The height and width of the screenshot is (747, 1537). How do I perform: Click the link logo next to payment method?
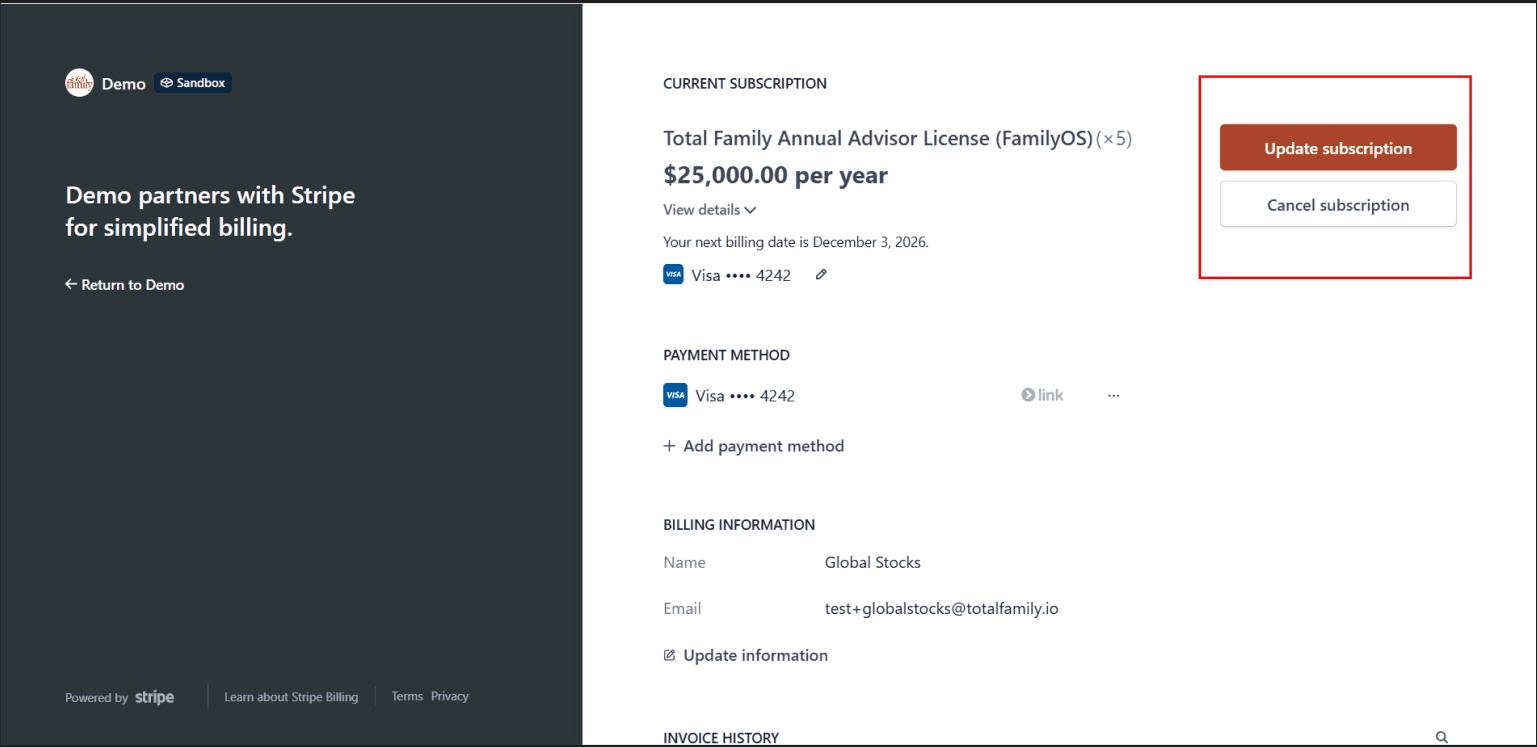point(1042,395)
